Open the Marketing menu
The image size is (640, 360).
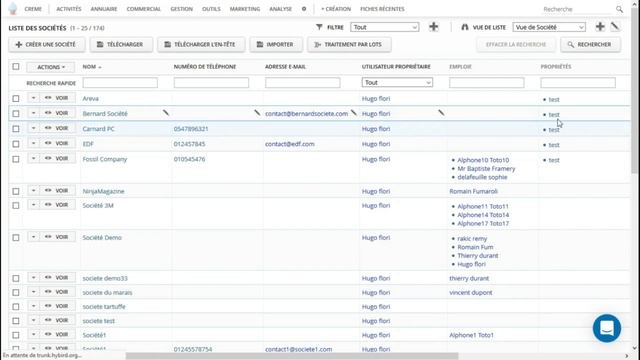click(x=244, y=9)
